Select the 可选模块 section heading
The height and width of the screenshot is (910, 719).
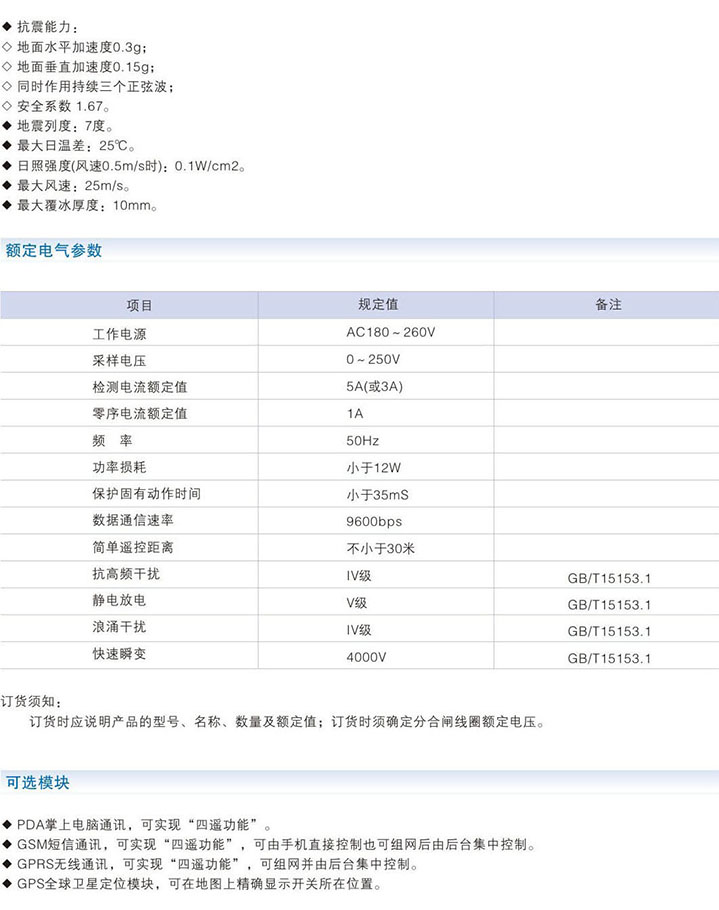point(38,782)
